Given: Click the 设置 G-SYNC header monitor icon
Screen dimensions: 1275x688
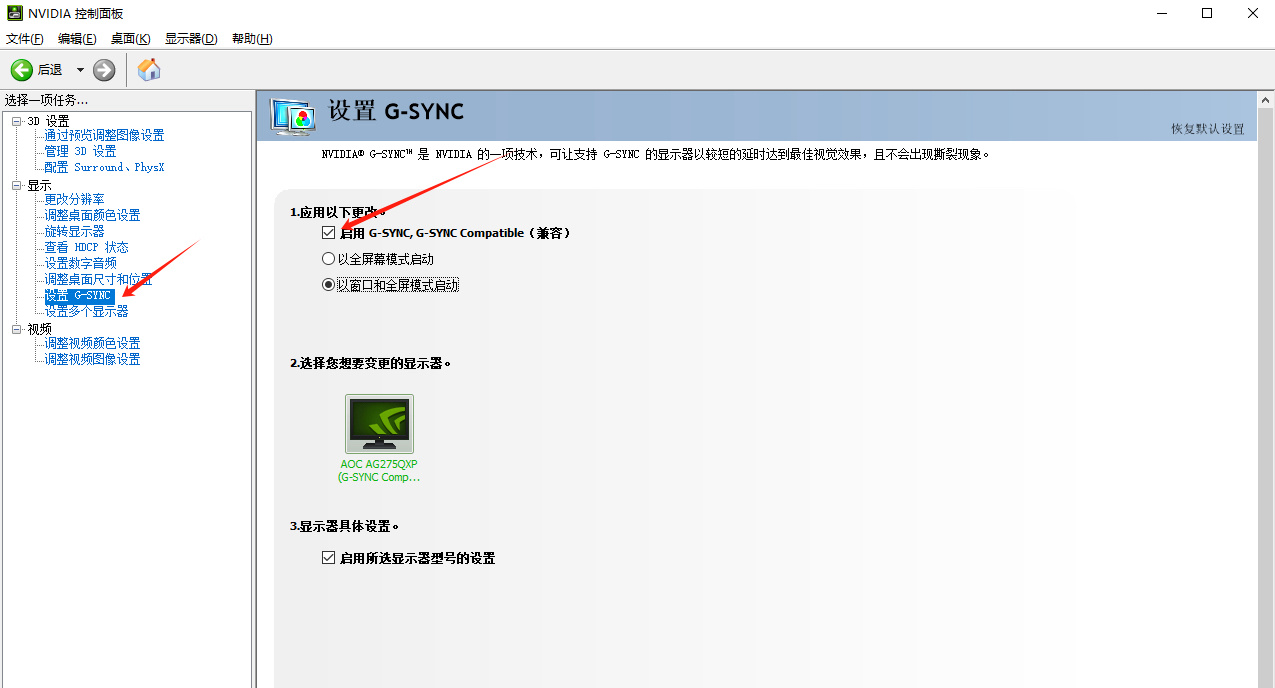Looking at the screenshot, I should pos(294,116).
